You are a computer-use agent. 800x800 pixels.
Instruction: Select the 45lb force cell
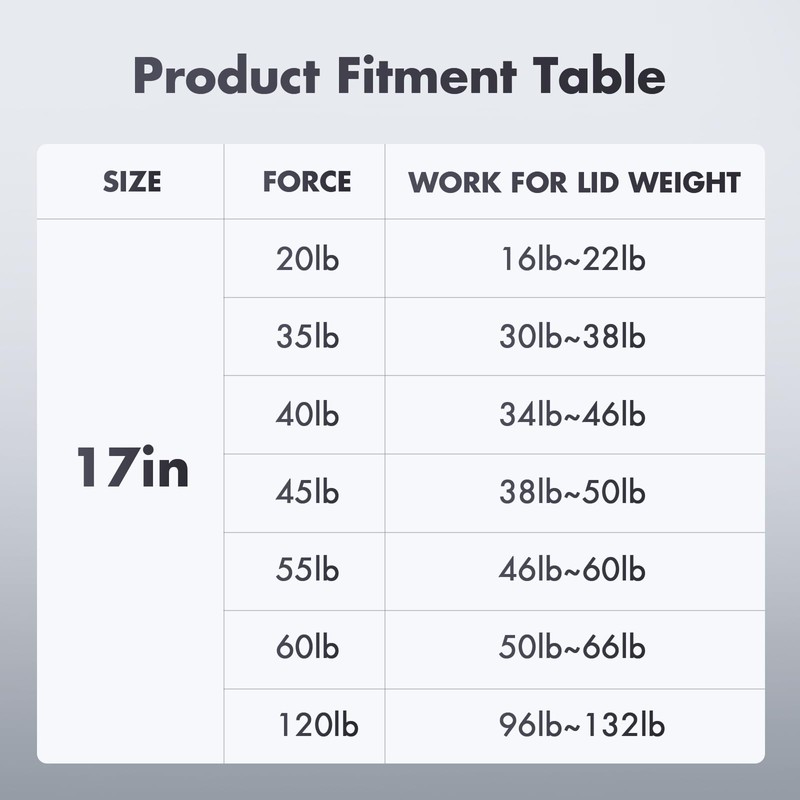[307, 493]
